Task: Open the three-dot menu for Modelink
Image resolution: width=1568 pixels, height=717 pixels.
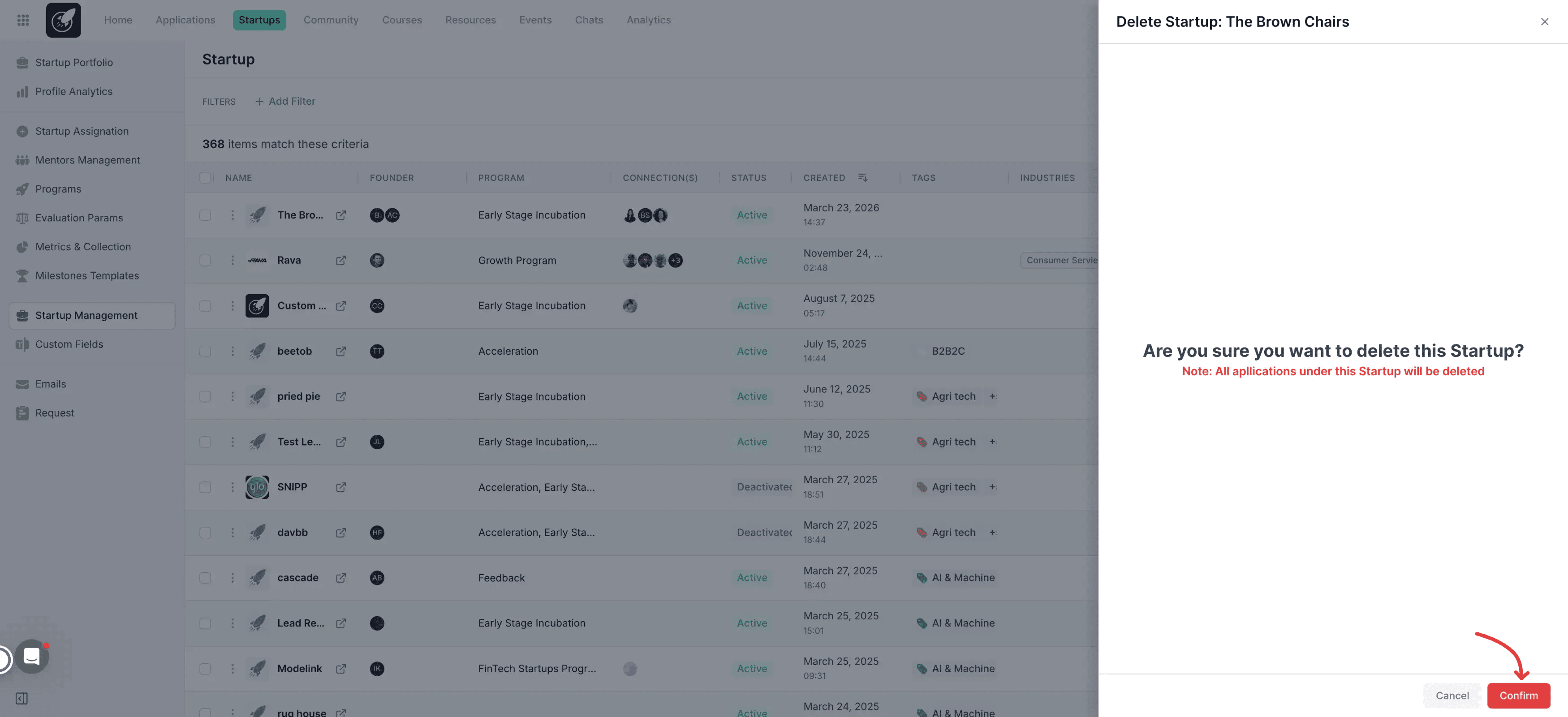Action: [232, 668]
